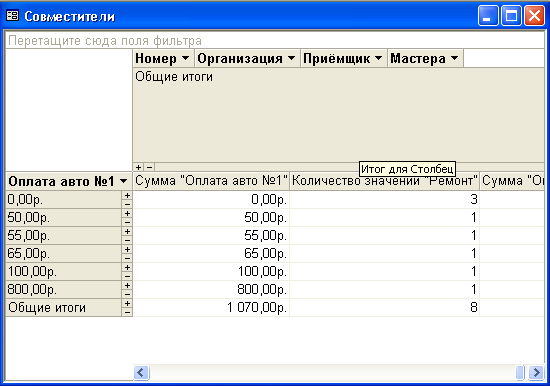The image size is (550, 386).
Task: Click the horizontal scrollbar left arrow
Action: pos(141,372)
